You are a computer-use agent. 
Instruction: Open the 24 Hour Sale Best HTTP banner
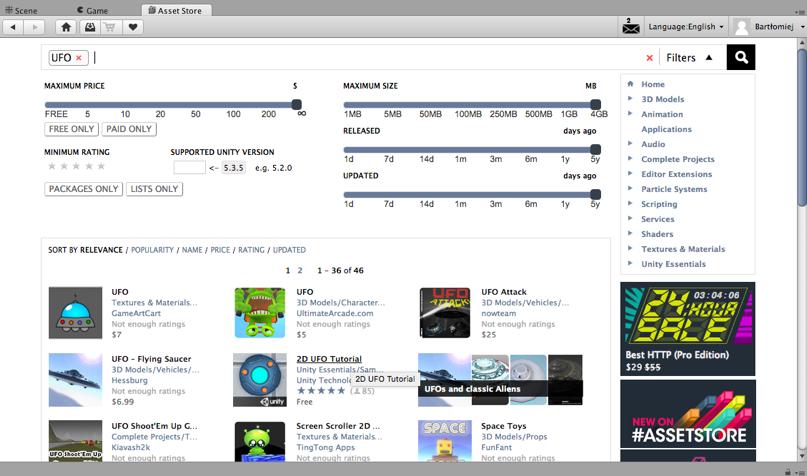point(688,329)
